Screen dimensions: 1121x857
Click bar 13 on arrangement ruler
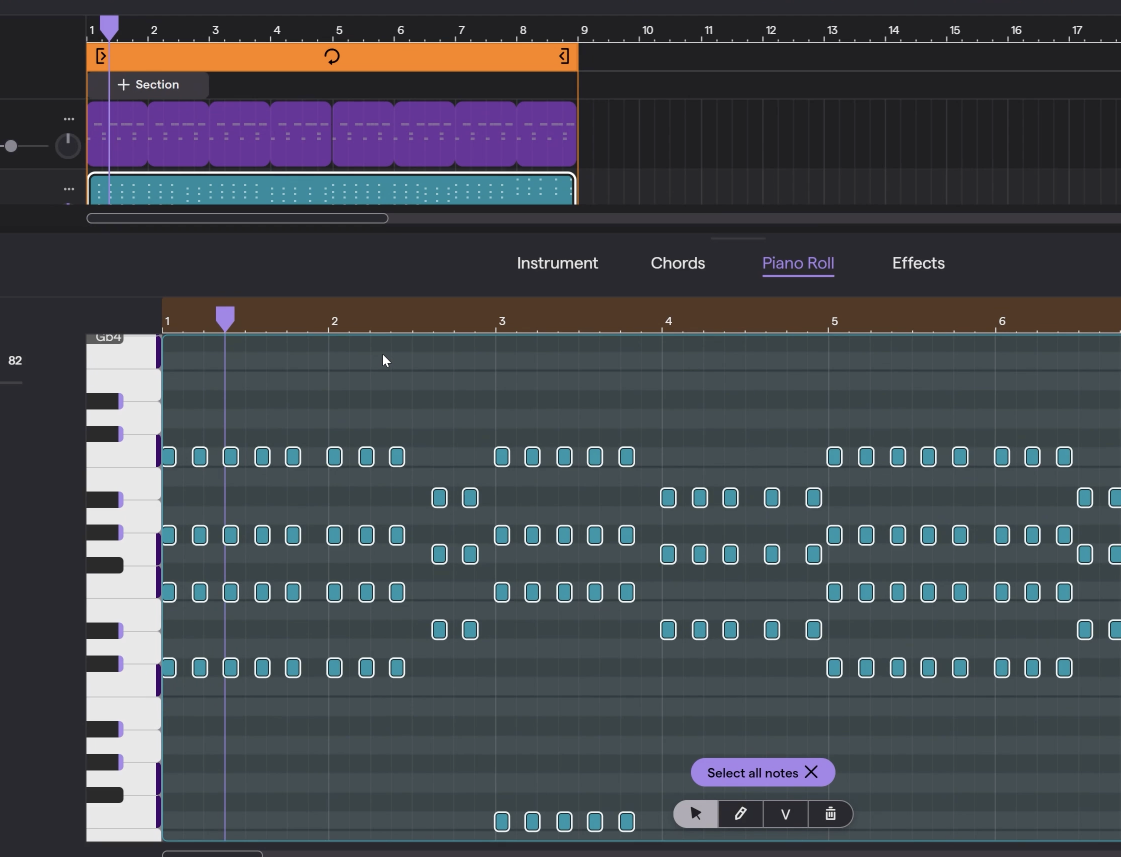(832, 30)
